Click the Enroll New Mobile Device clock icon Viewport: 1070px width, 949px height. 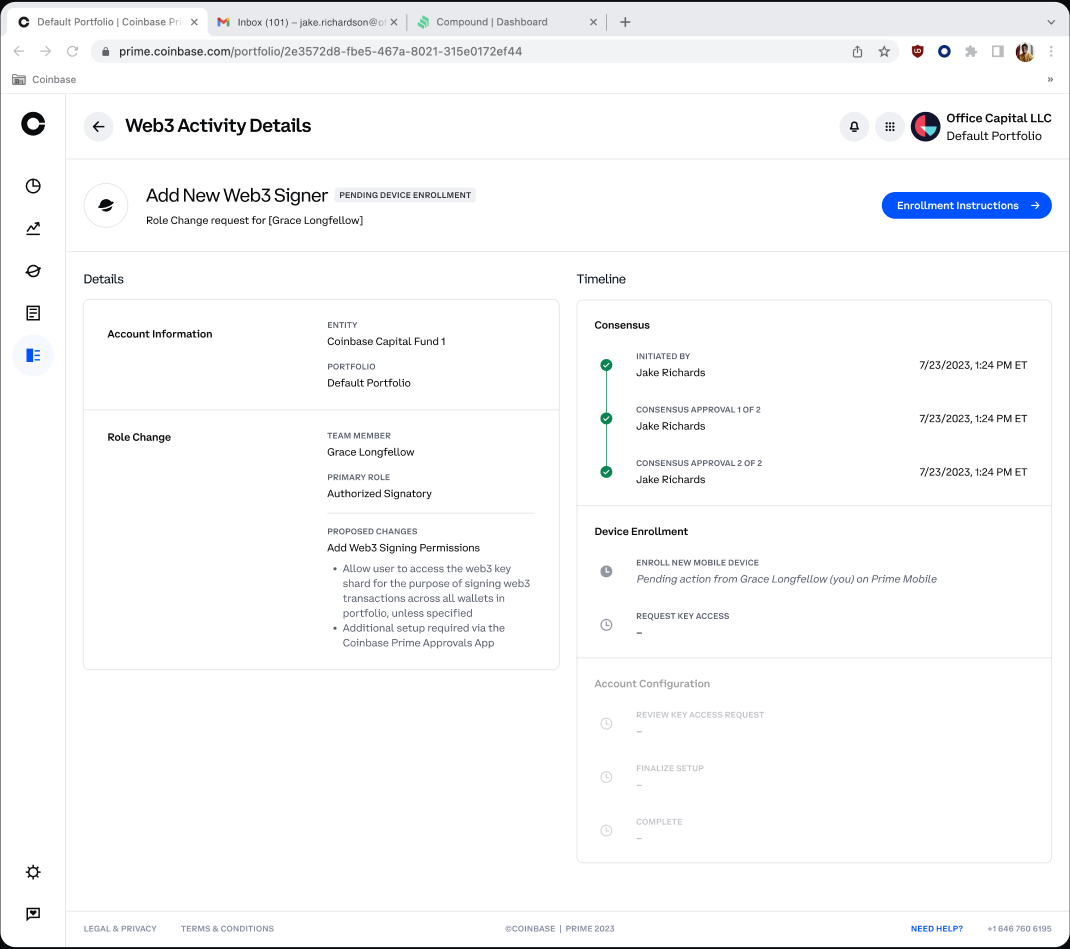pyautogui.click(x=606, y=571)
